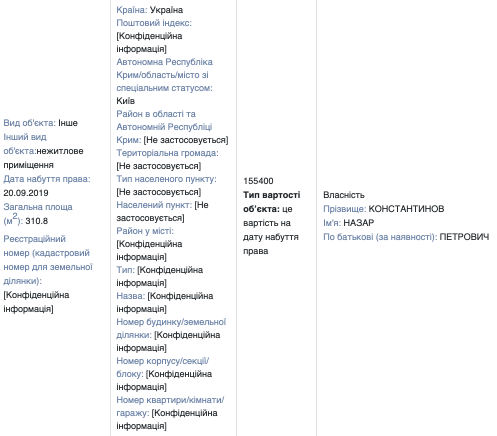Click the total area value 310.8

(37, 221)
